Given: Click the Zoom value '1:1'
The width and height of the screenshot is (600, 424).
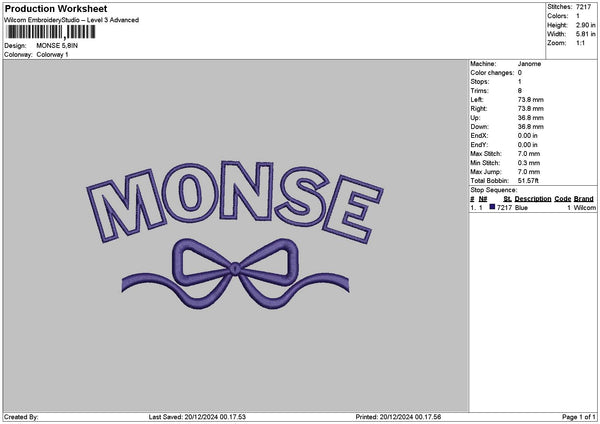Looking at the screenshot, I should pyautogui.click(x=580, y=43).
